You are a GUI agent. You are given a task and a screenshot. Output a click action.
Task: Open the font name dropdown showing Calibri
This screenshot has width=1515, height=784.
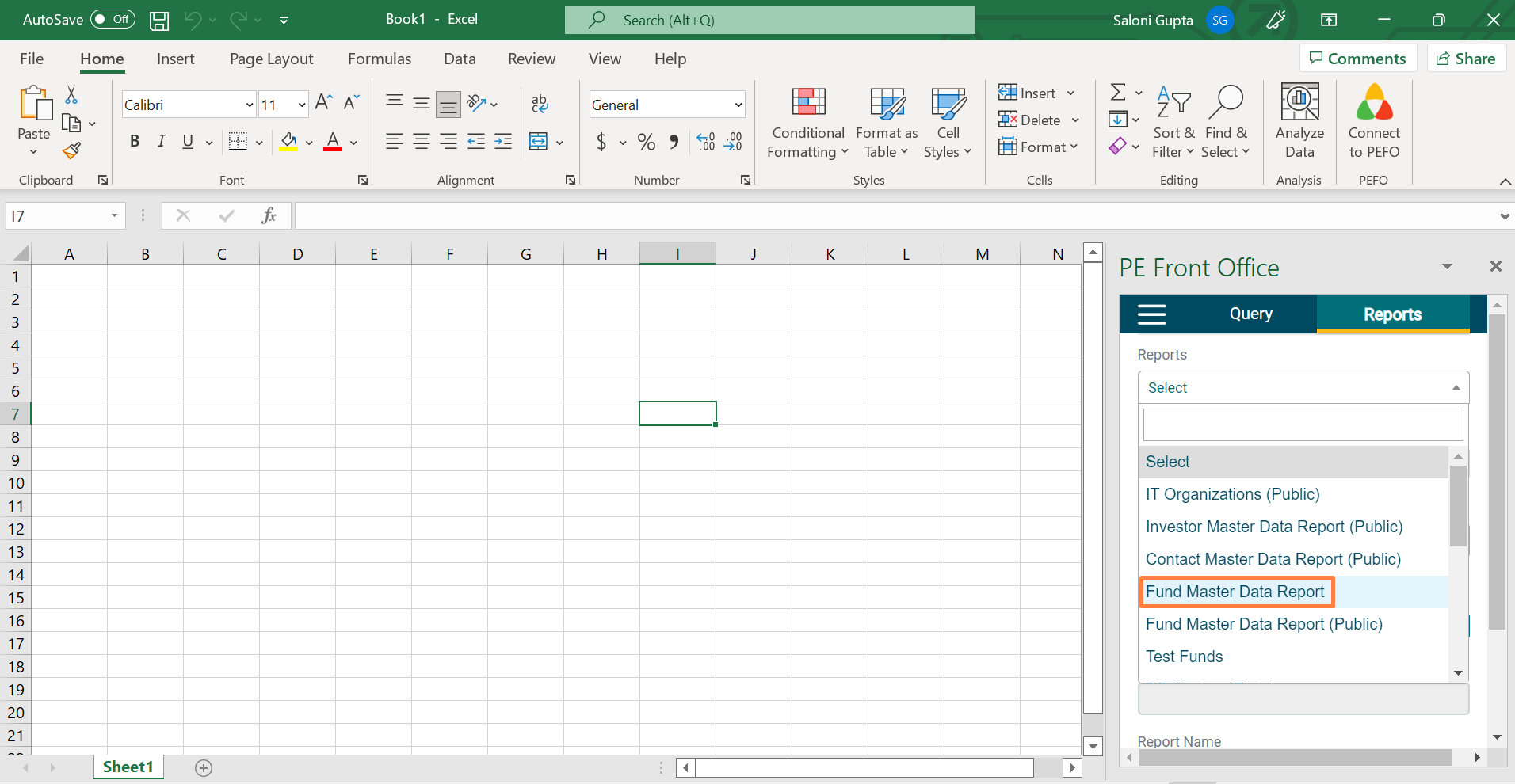click(249, 105)
